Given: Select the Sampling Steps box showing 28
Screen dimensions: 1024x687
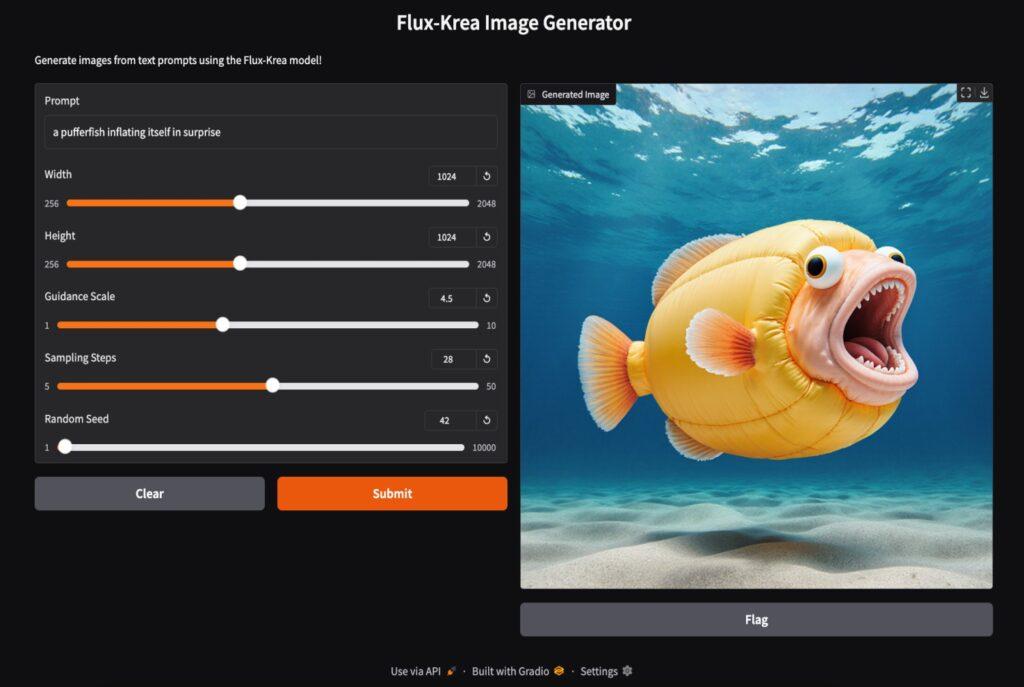Looking at the screenshot, I should point(453,359).
